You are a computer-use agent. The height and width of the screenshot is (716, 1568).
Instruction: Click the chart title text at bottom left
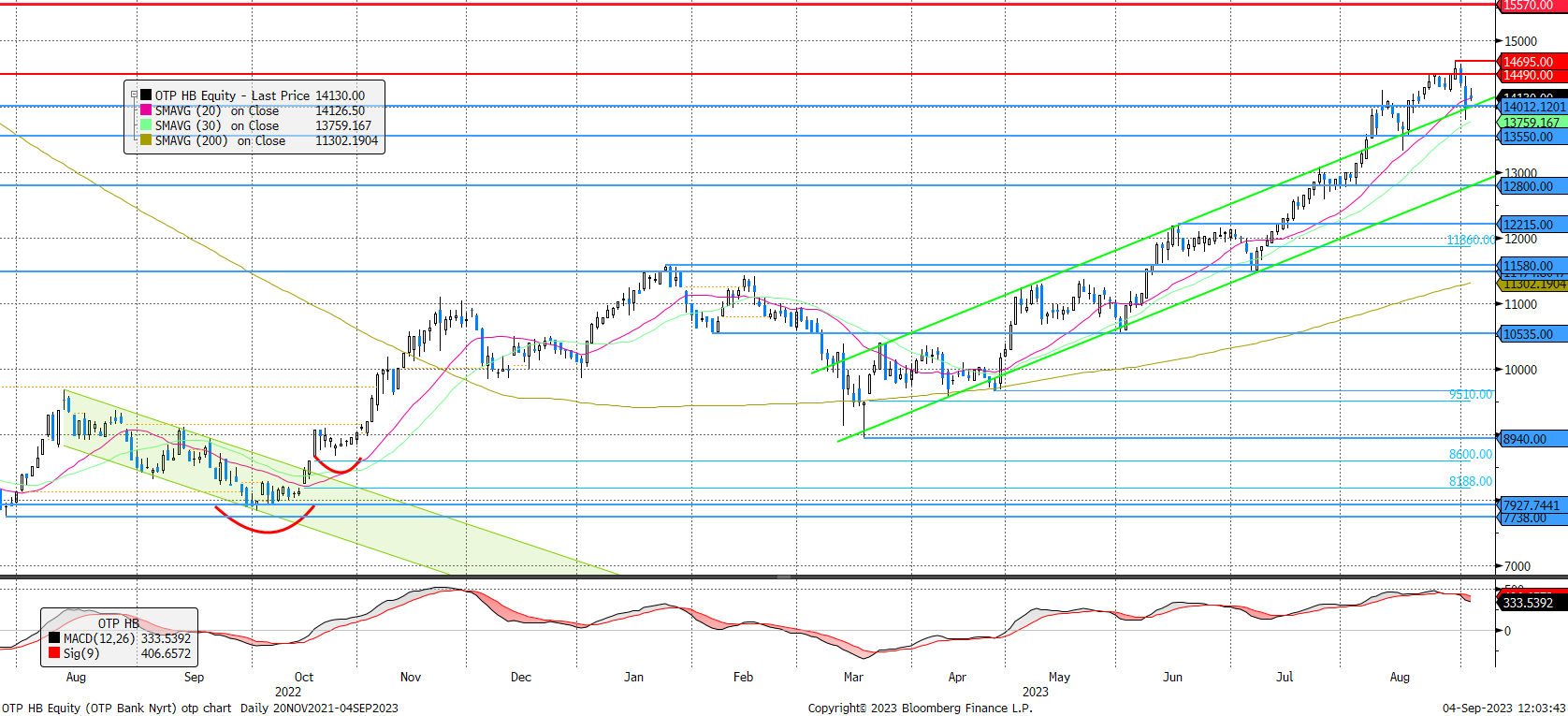200,708
